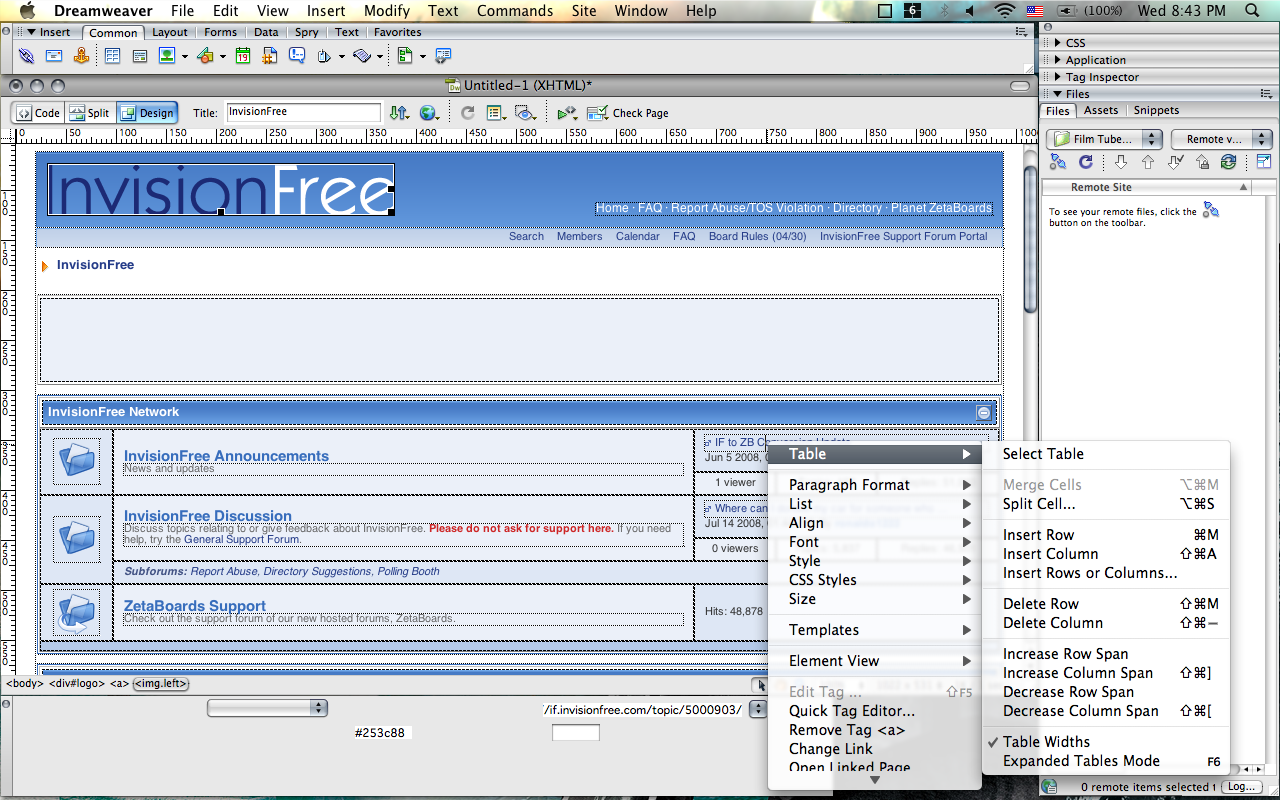Collapse the InvisionFree Network category
Screen dimensions: 1280x800
984,412
